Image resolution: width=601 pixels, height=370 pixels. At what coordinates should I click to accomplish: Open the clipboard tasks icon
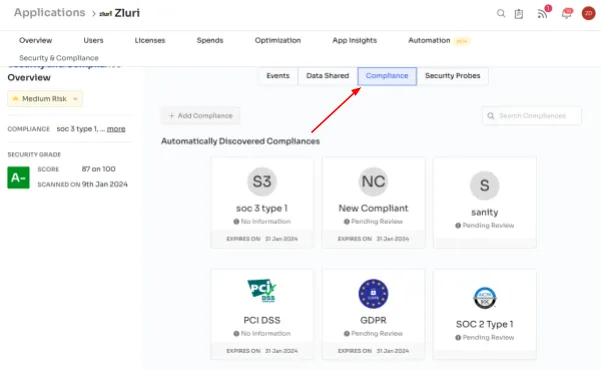pos(519,14)
